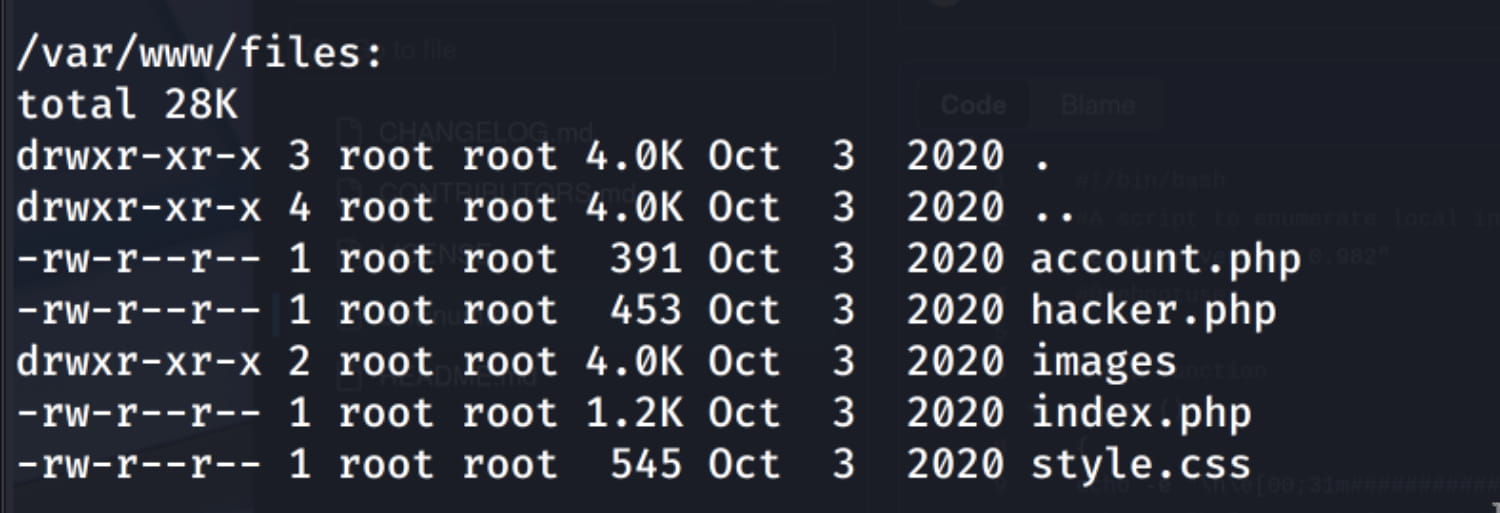
Task: Click the account.php filename in terminal output
Action: (1165, 259)
